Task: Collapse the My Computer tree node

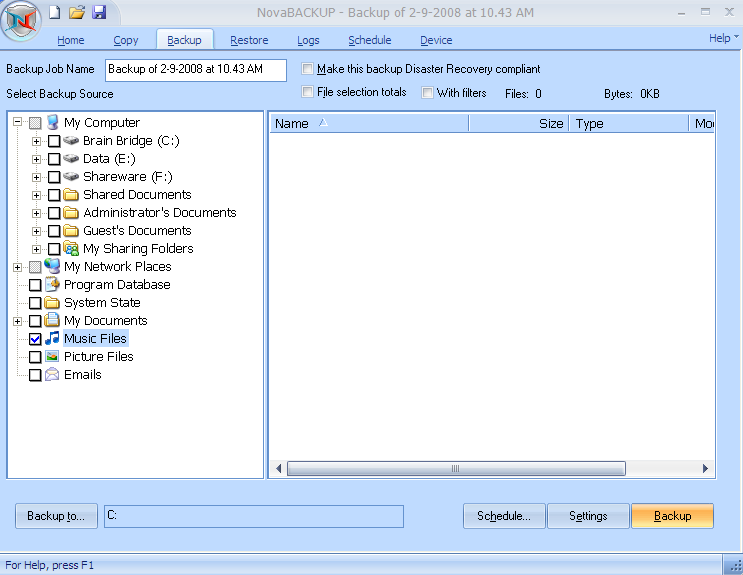Action: click(18, 122)
